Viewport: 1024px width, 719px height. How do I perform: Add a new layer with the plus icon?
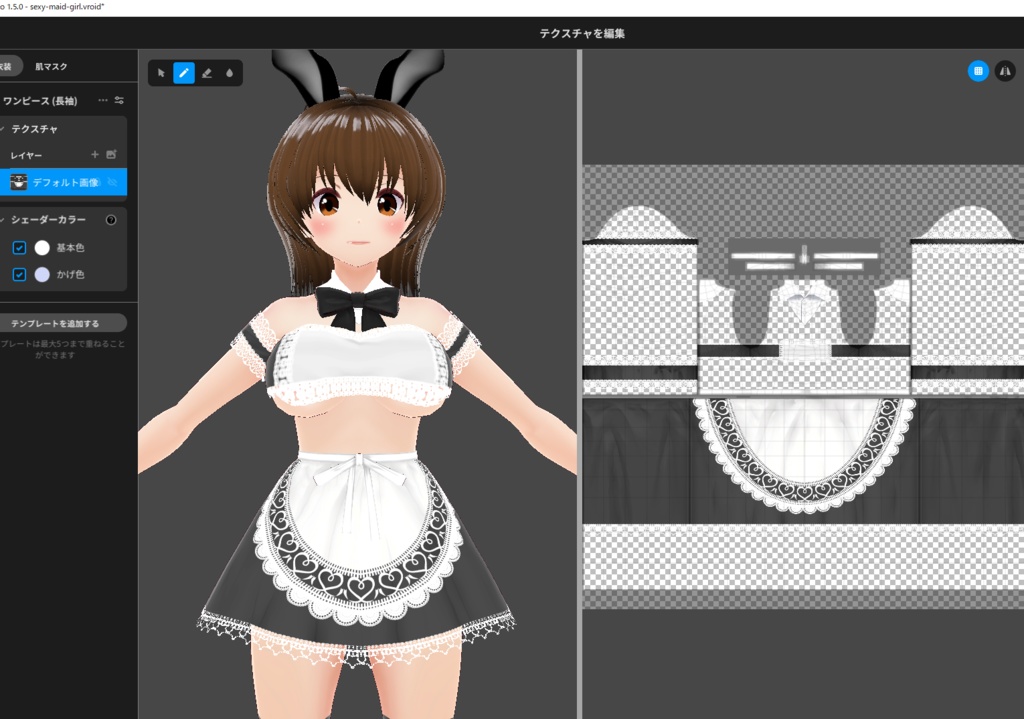pos(94,154)
